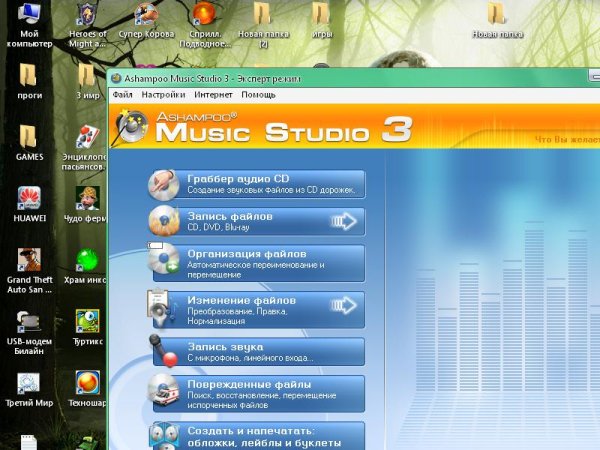Select the Супер Корова desktop shortcut
The image size is (600, 450).
(146, 21)
